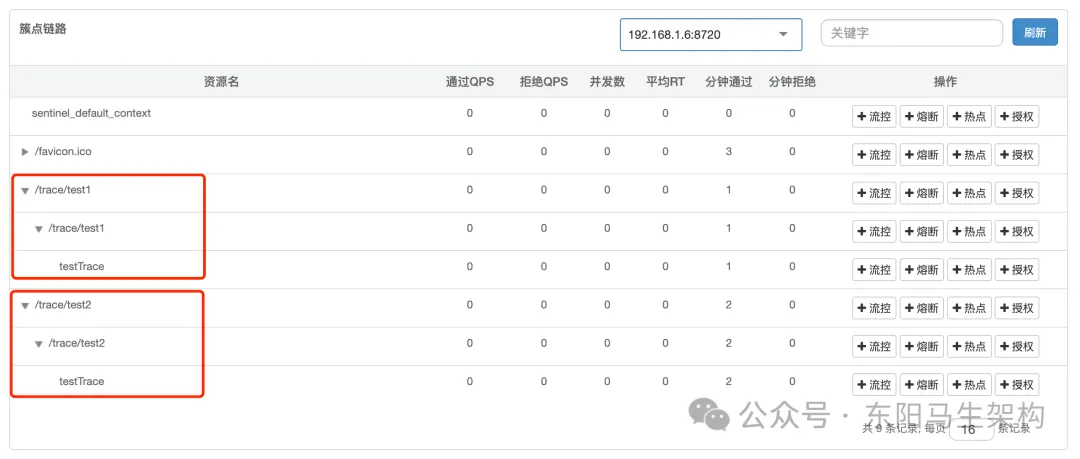Click the 分钟拒绝 column header
The width and height of the screenshot is (1080, 459).
click(792, 81)
